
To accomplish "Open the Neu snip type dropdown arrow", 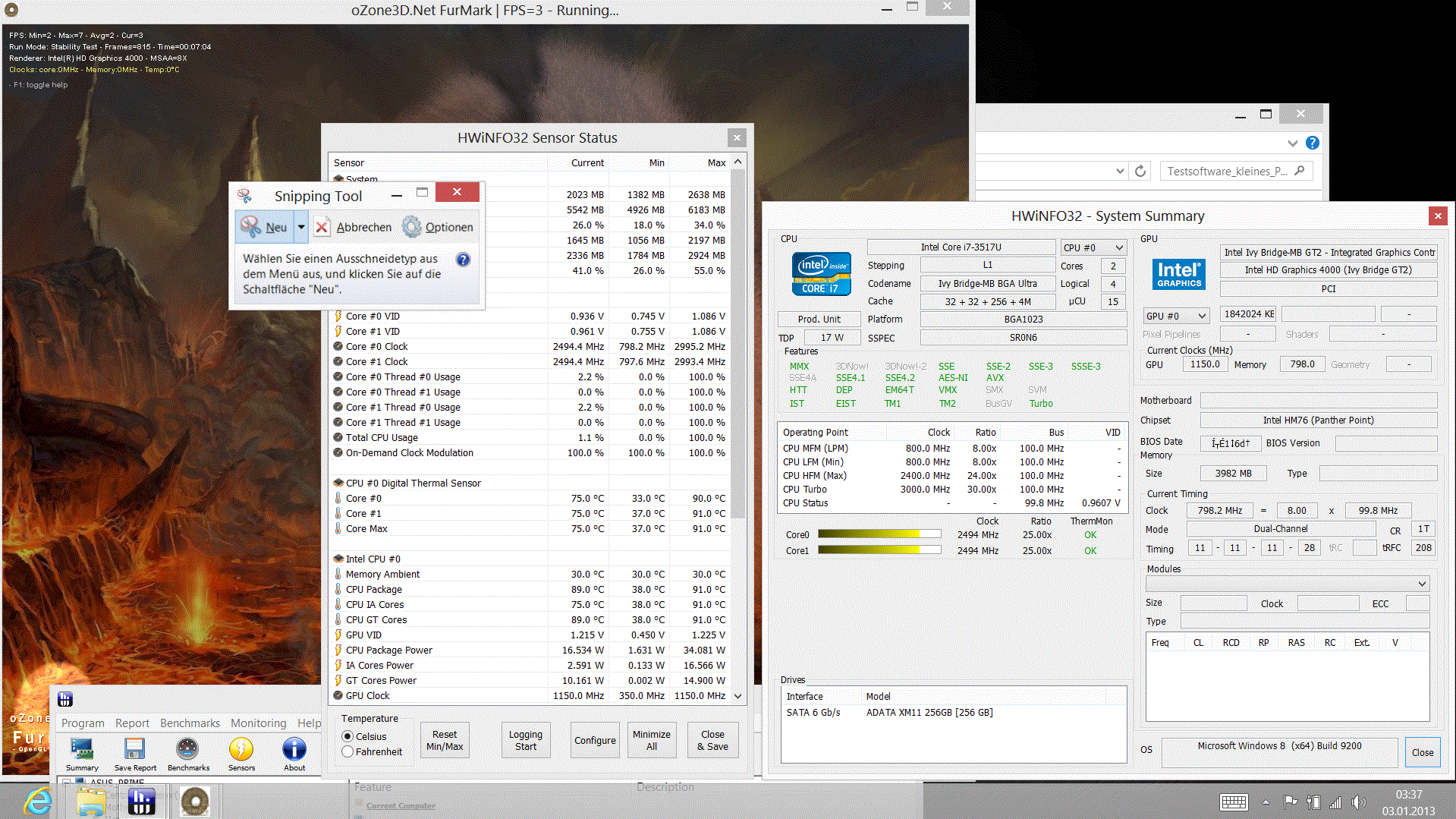I will (x=301, y=226).
